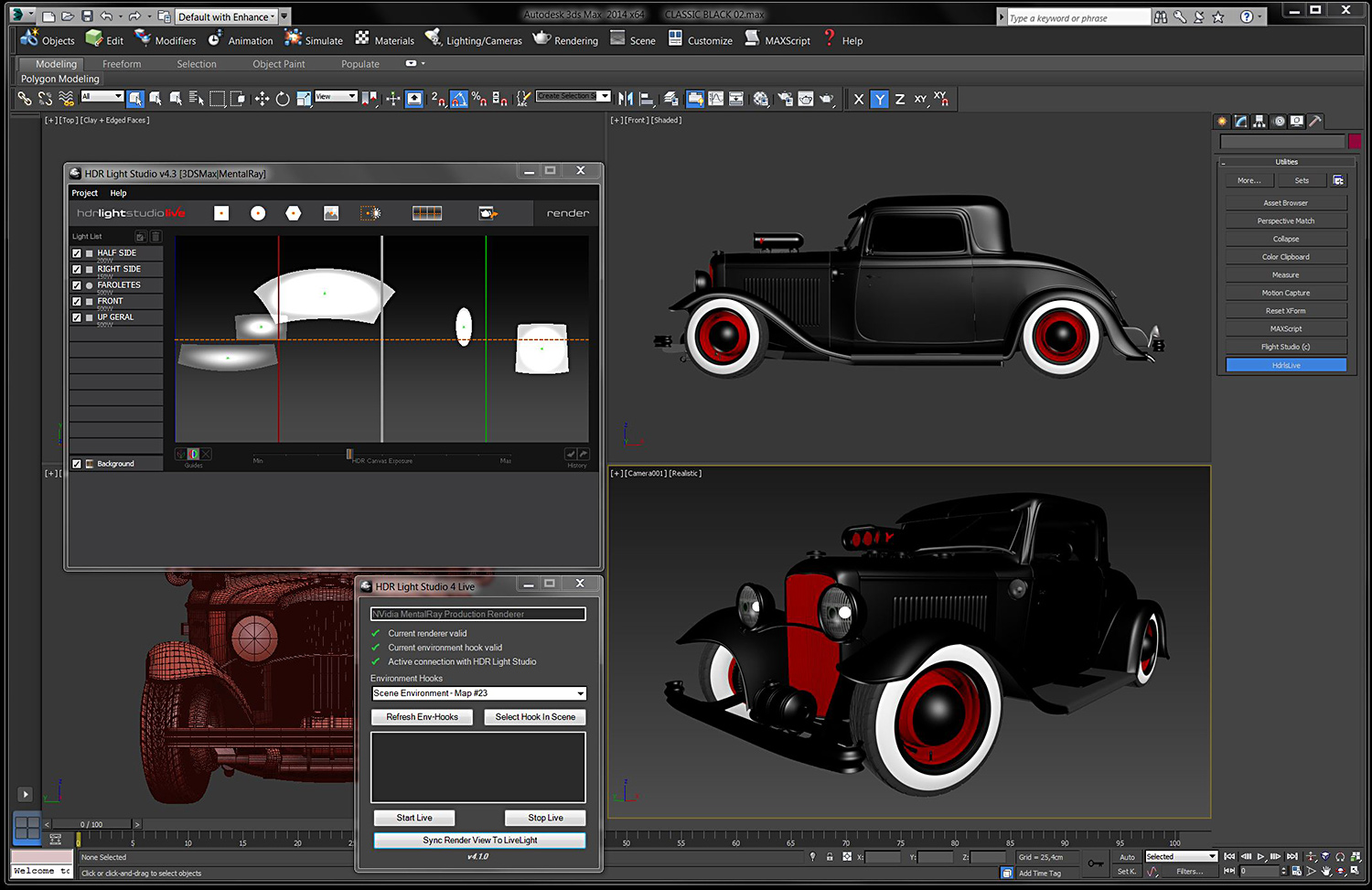Toggle the FAROLETES light checkbox

77,285
